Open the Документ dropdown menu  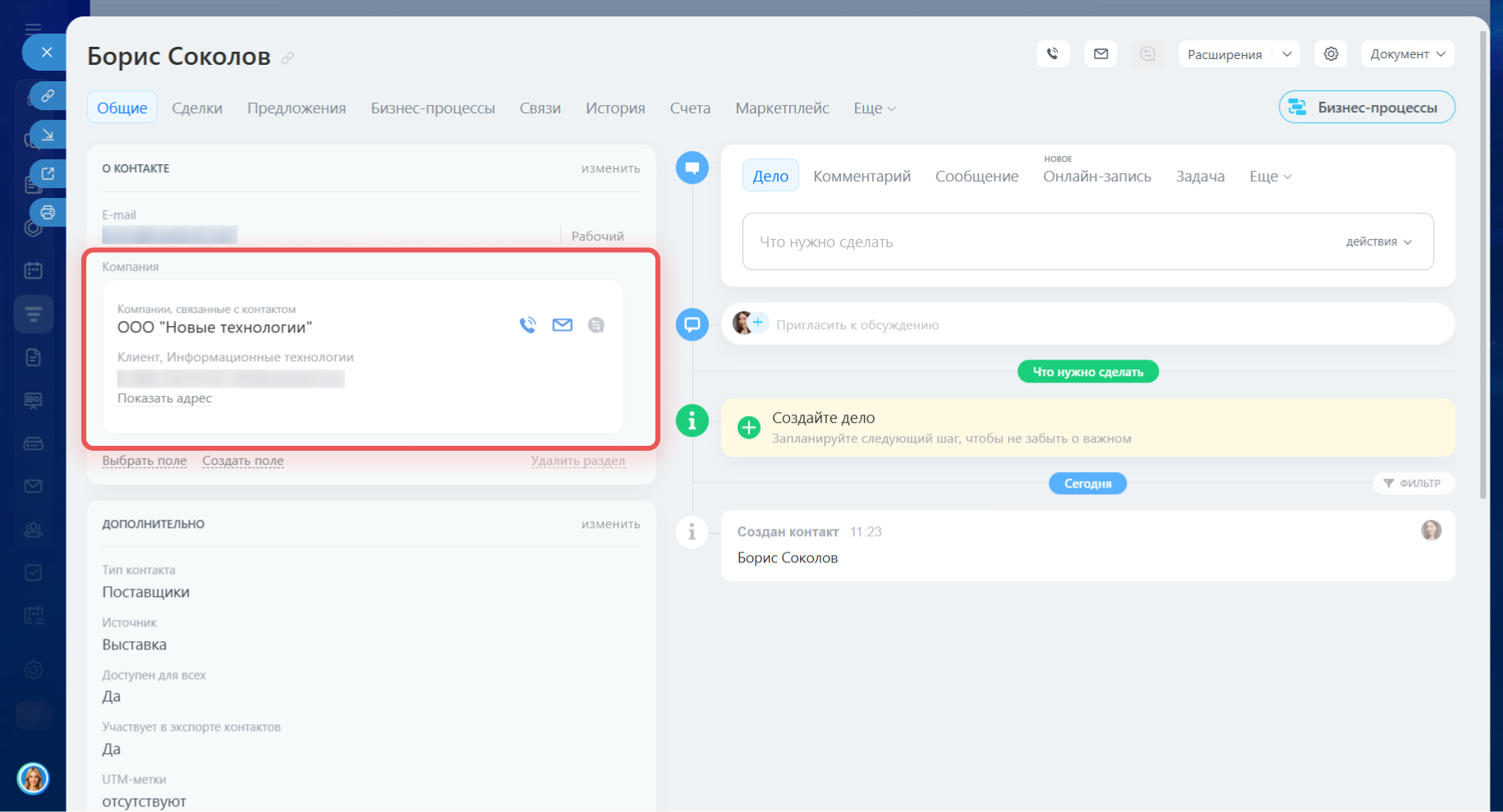click(x=1407, y=54)
